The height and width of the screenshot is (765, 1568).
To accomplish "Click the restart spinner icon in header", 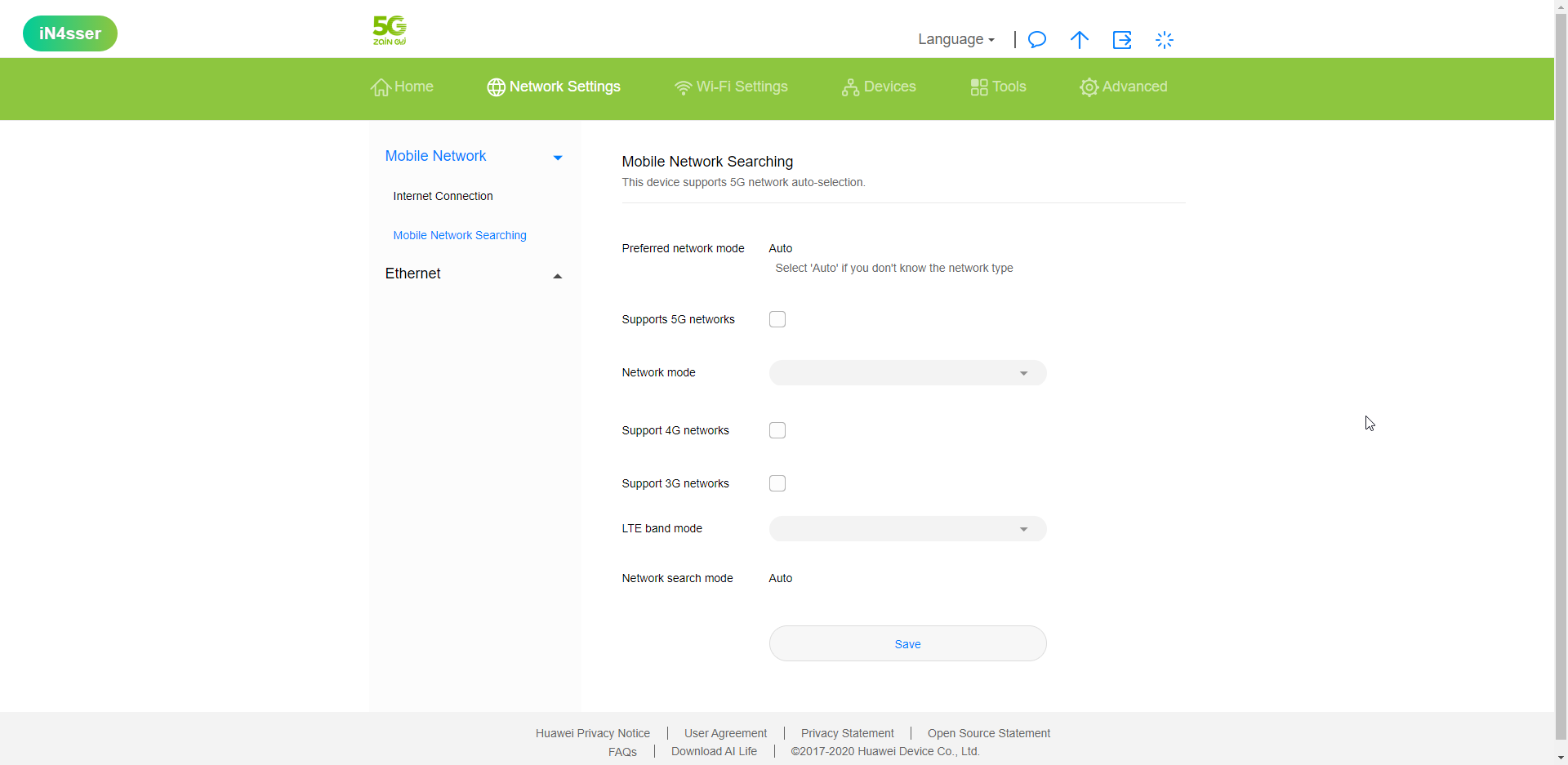I will click(1164, 40).
